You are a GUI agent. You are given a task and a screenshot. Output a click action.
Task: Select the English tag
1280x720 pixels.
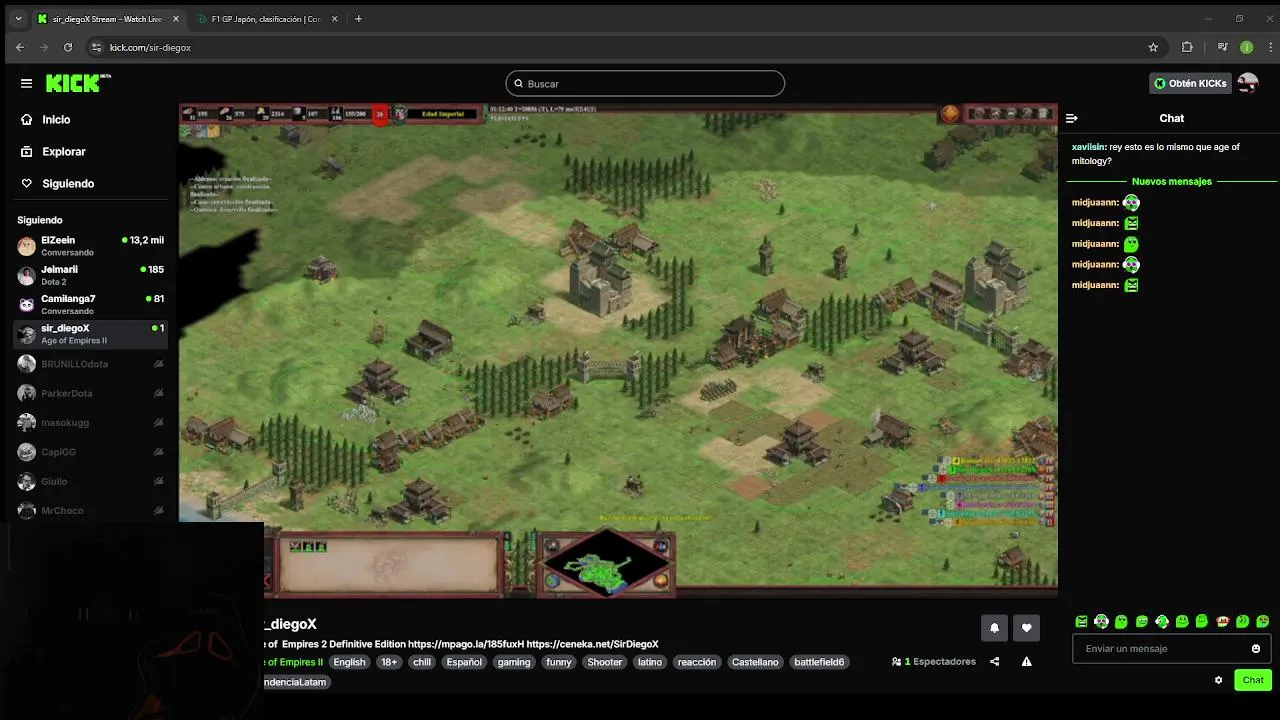(x=349, y=662)
